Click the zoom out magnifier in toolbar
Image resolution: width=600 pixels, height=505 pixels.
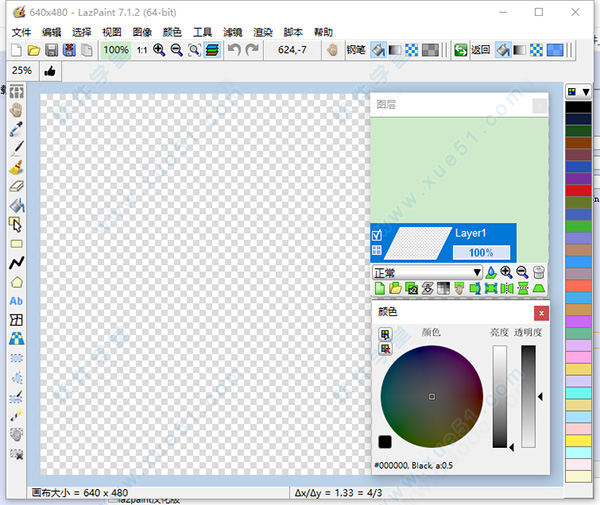177,50
